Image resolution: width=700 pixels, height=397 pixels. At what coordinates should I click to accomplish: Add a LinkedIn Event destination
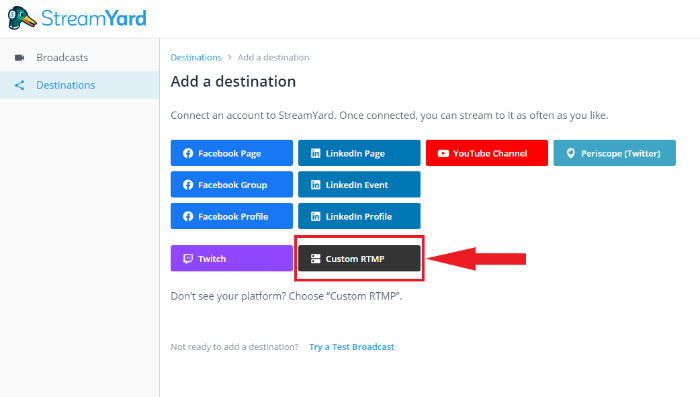click(359, 184)
